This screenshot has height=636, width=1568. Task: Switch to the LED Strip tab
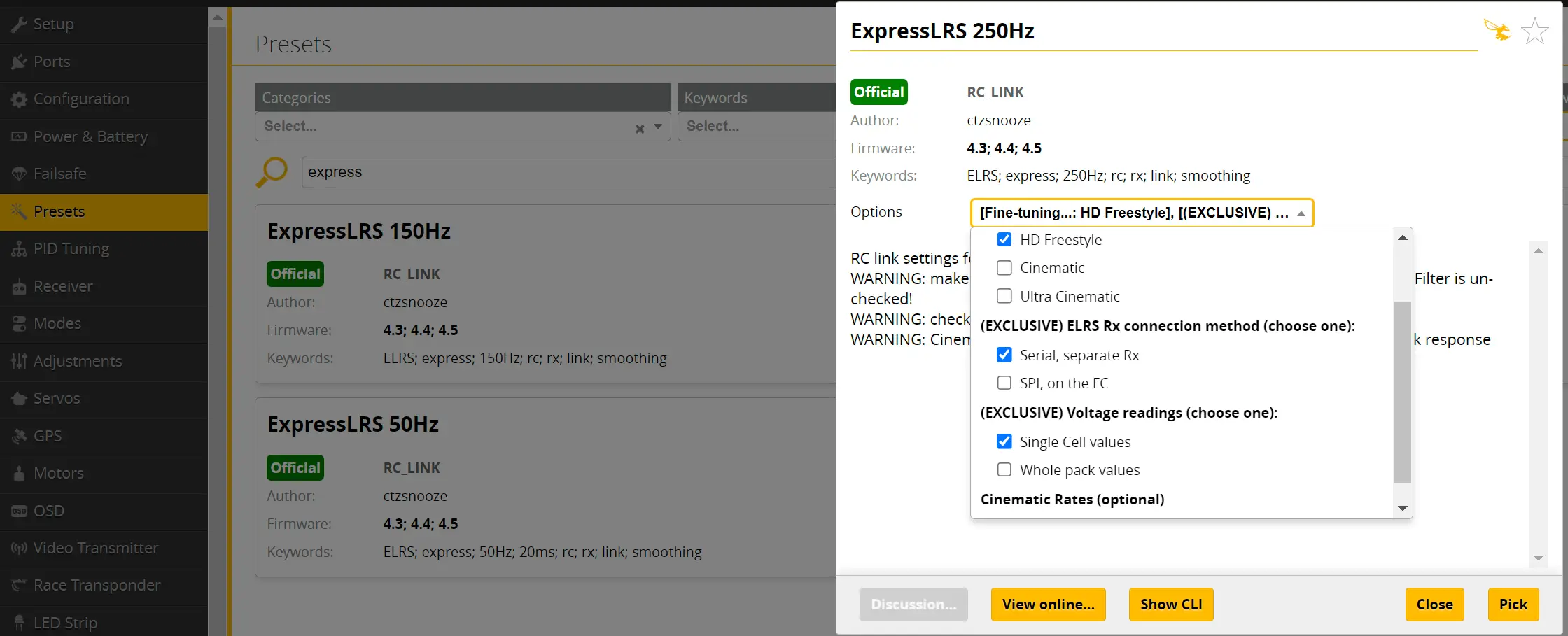(104, 622)
